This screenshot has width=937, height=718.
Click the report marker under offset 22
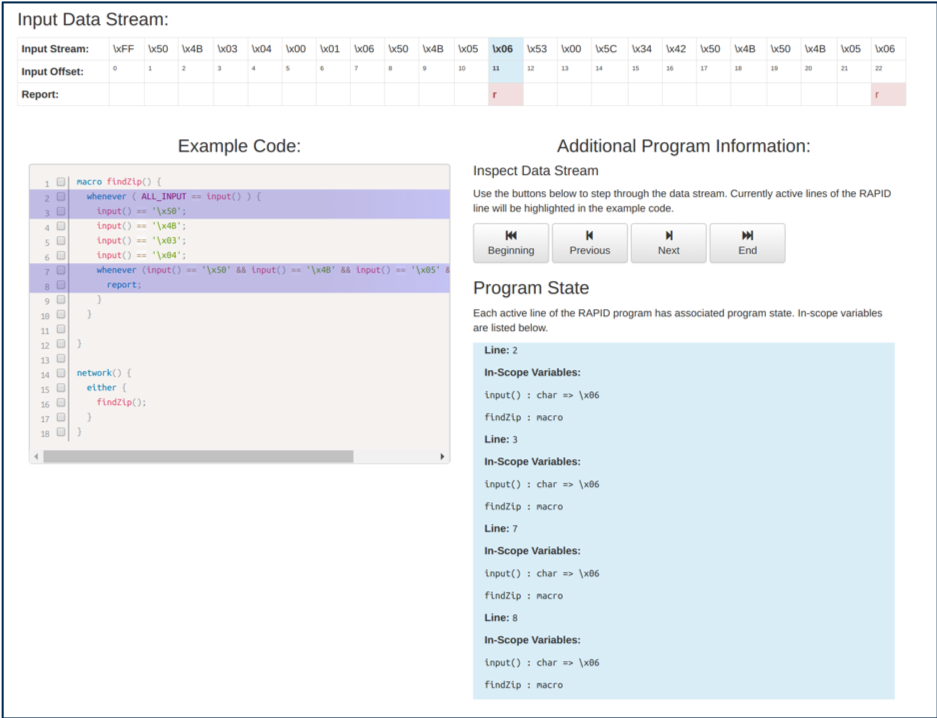coord(887,94)
